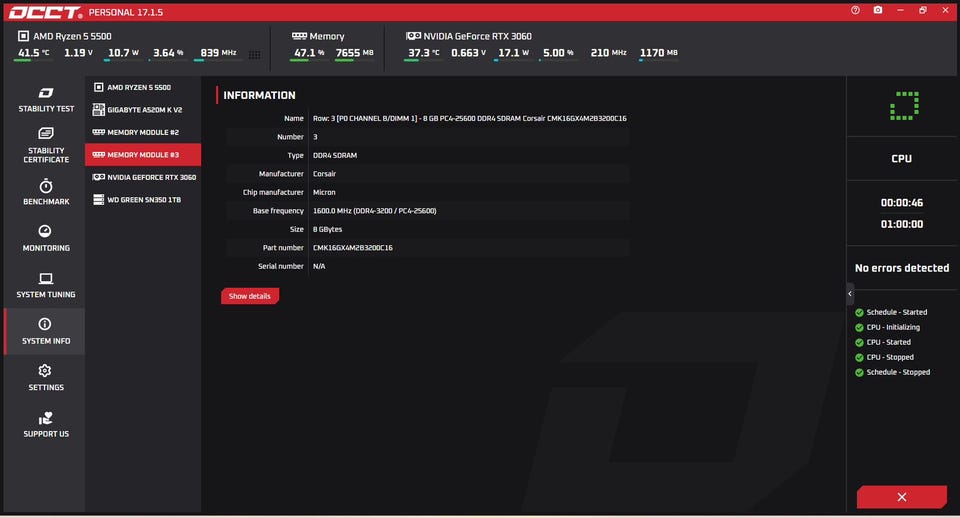This screenshot has height=518, width=960.
Task: Click the CPU chip icon in header
Action: coord(23,36)
